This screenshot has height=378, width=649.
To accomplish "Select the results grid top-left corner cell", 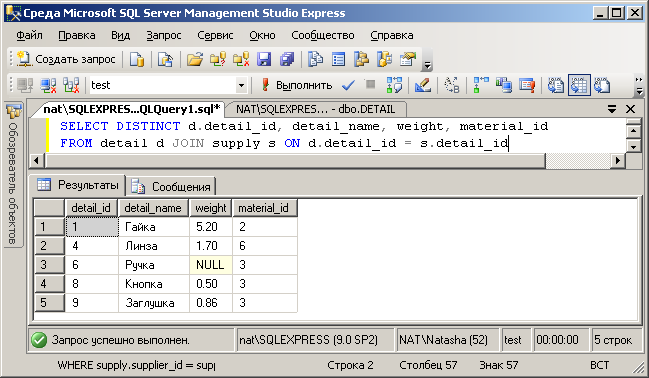I will pyautogui.click(x=50, y=208).
